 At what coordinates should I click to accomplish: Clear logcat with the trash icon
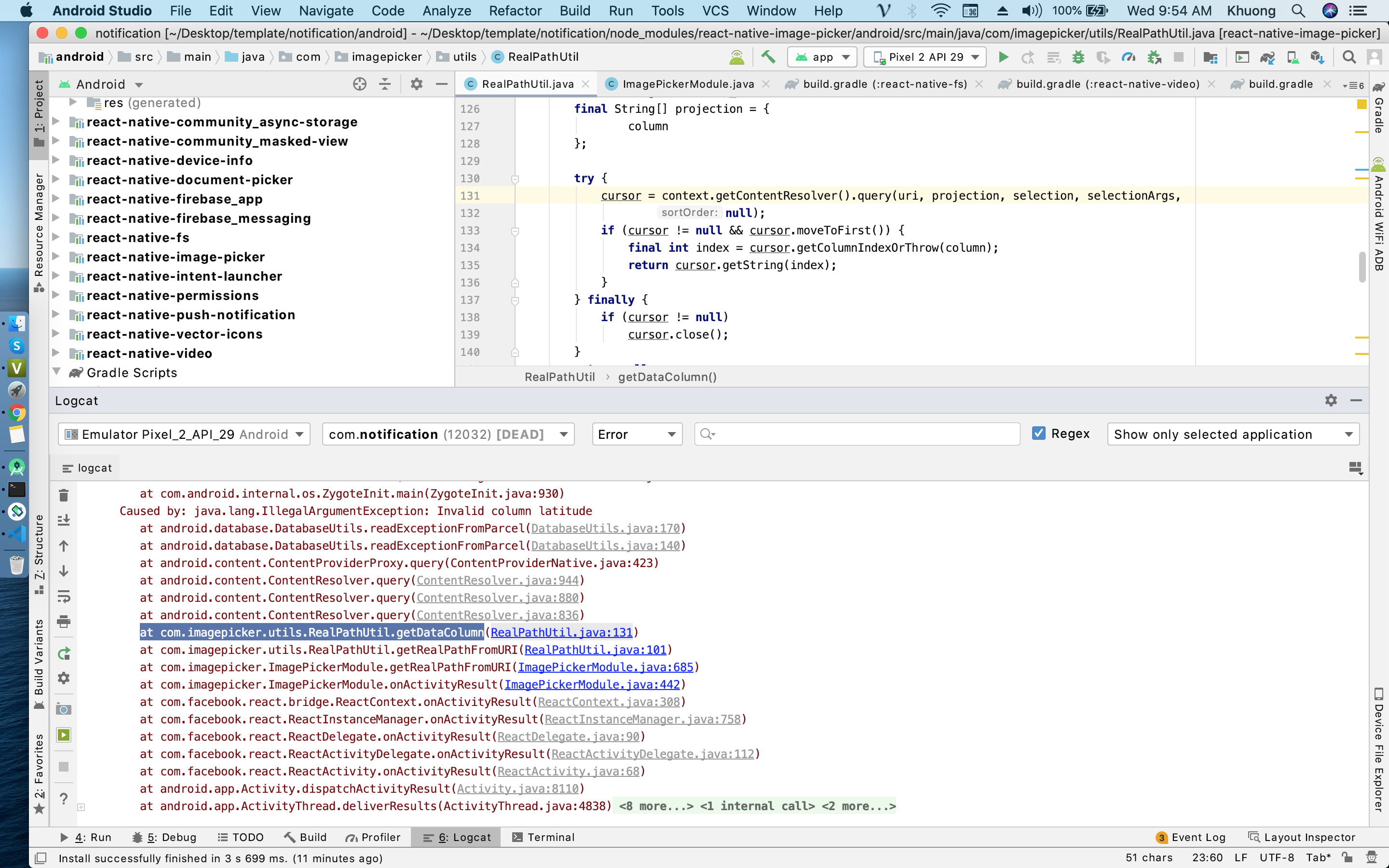click(x=64, y=495)
